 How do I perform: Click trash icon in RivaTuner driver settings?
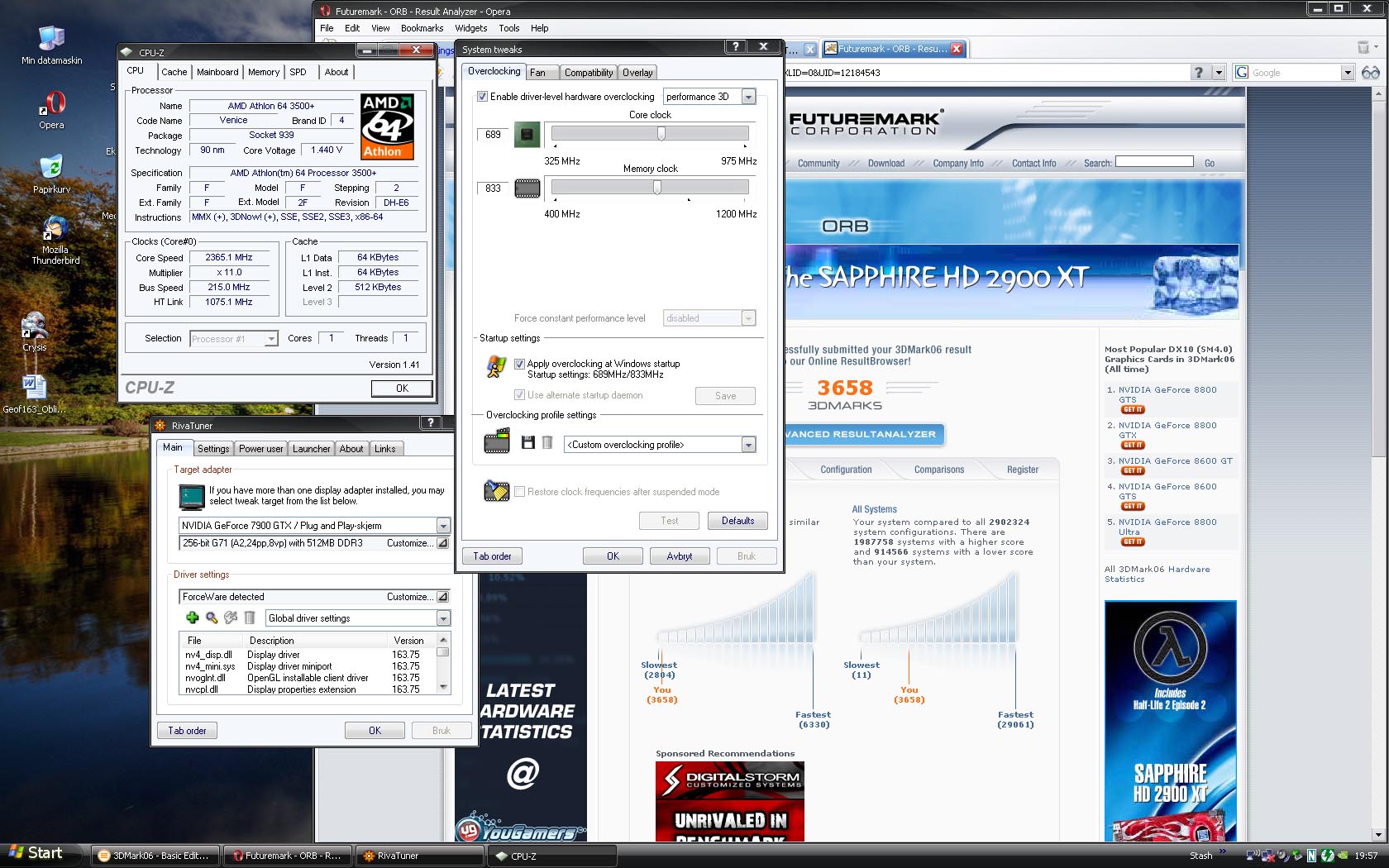(x=249, y=618)
